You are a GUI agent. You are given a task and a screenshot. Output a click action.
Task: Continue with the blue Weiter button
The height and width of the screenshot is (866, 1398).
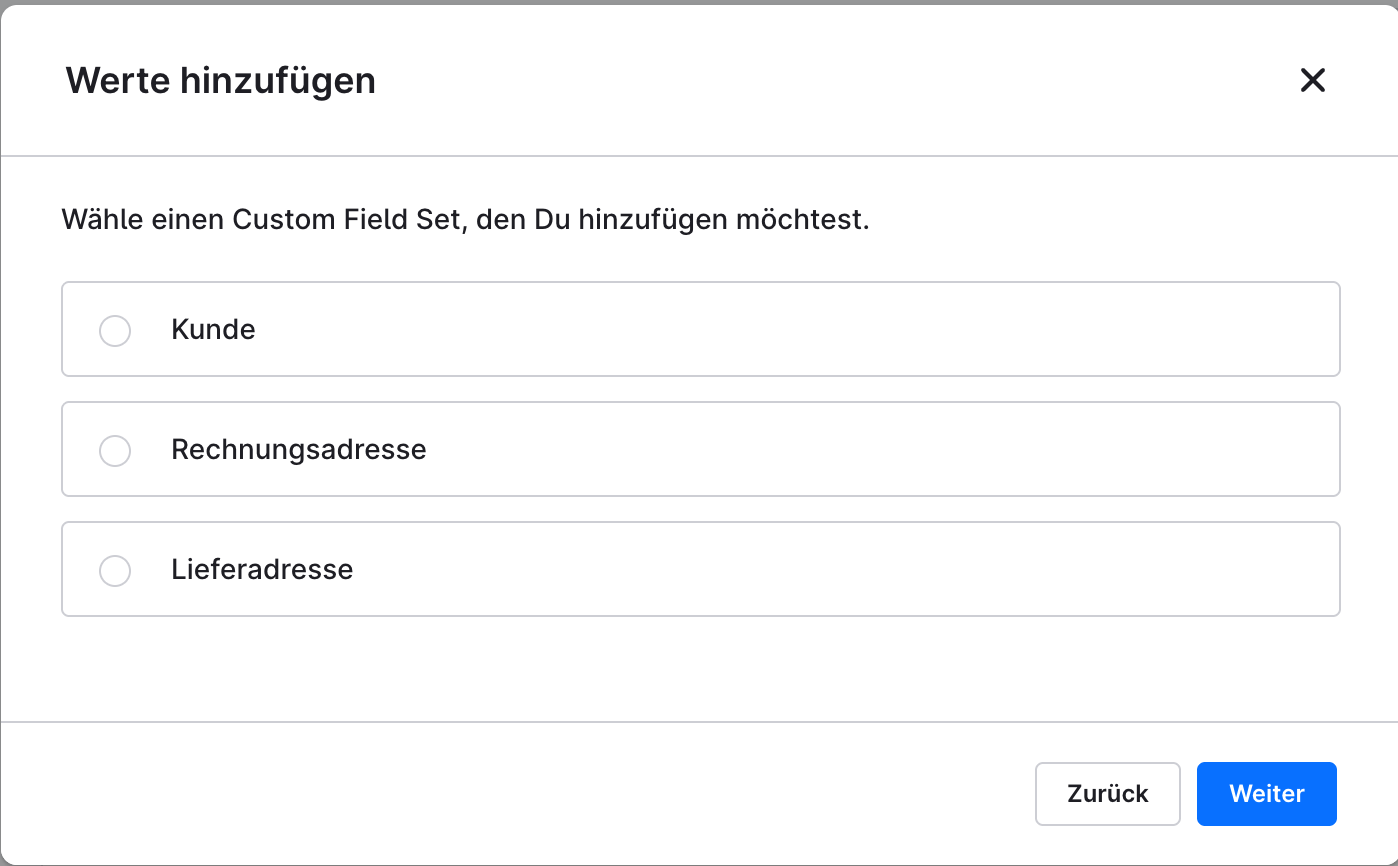point(1266,793)
